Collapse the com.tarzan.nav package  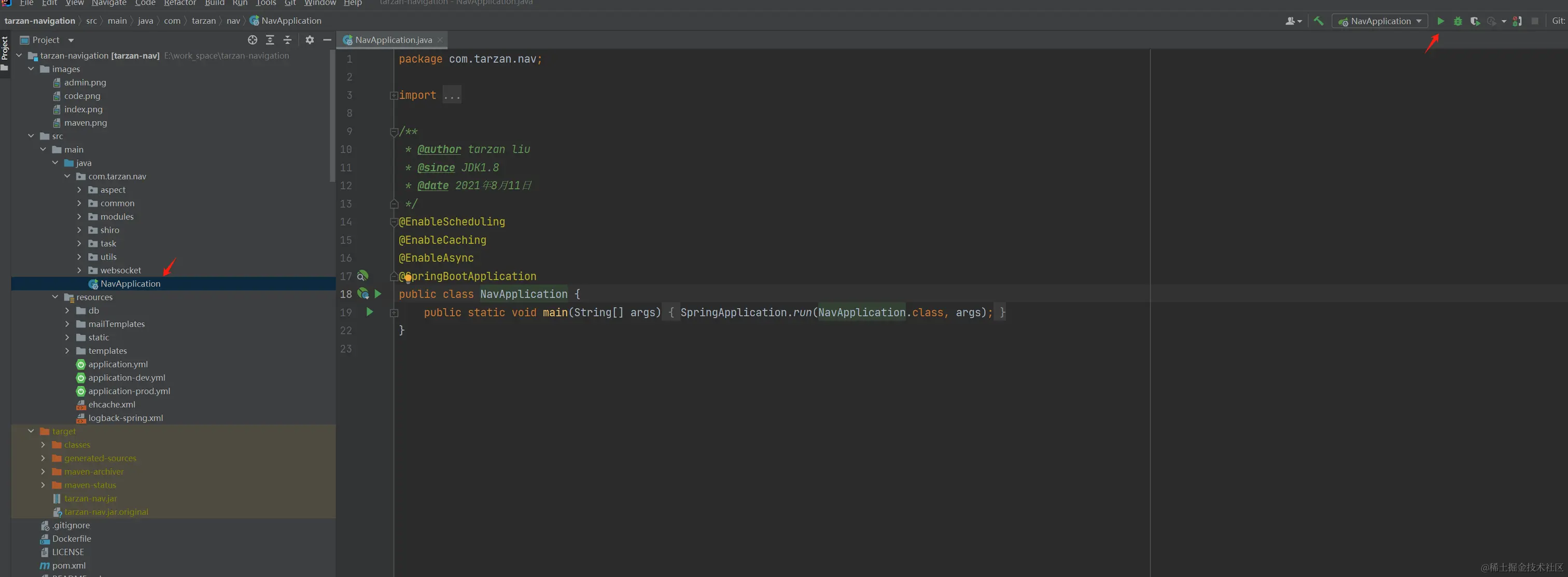(67, 176)
